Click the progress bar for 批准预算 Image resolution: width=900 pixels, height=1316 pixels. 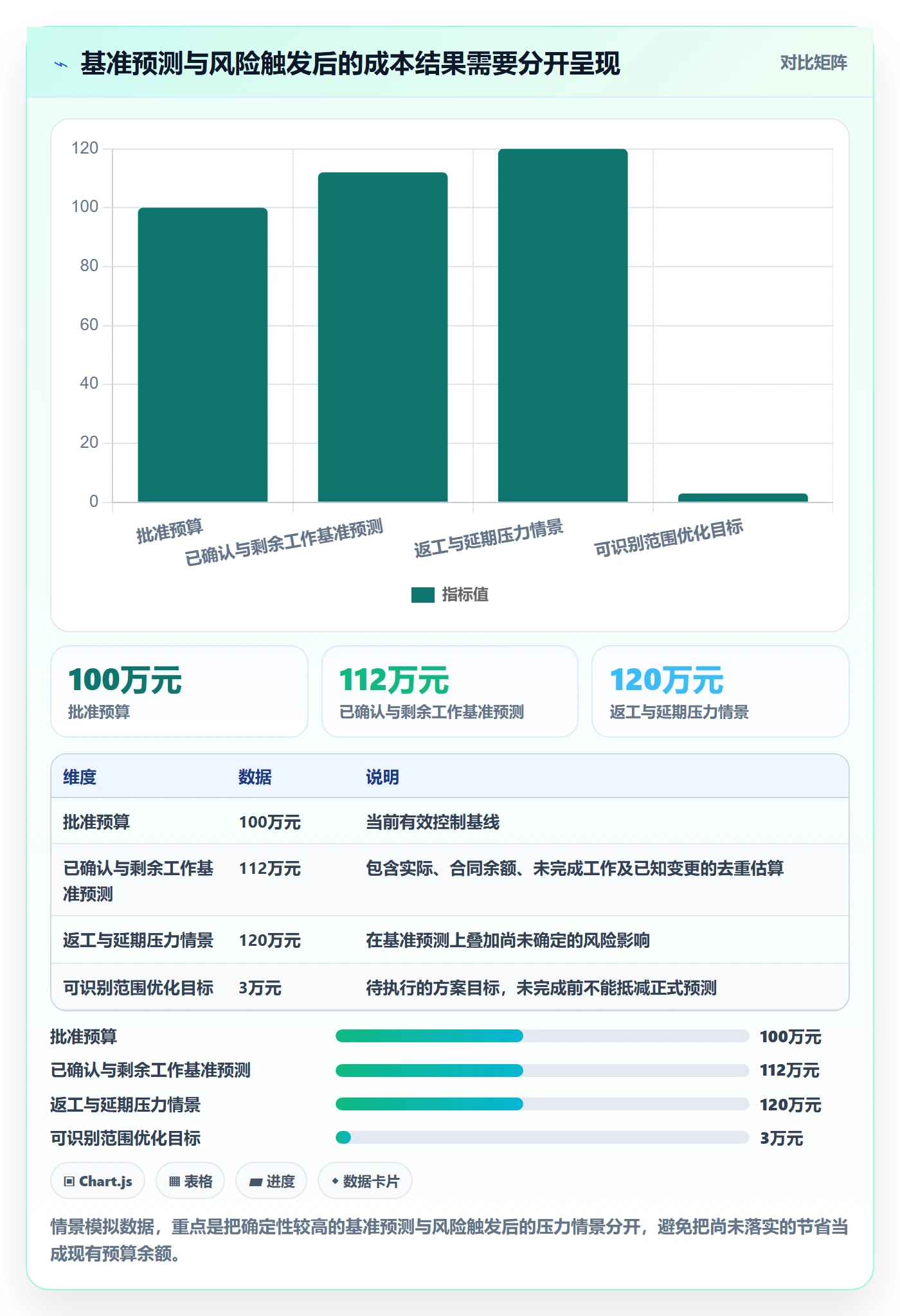click(x=543, y=1036)
